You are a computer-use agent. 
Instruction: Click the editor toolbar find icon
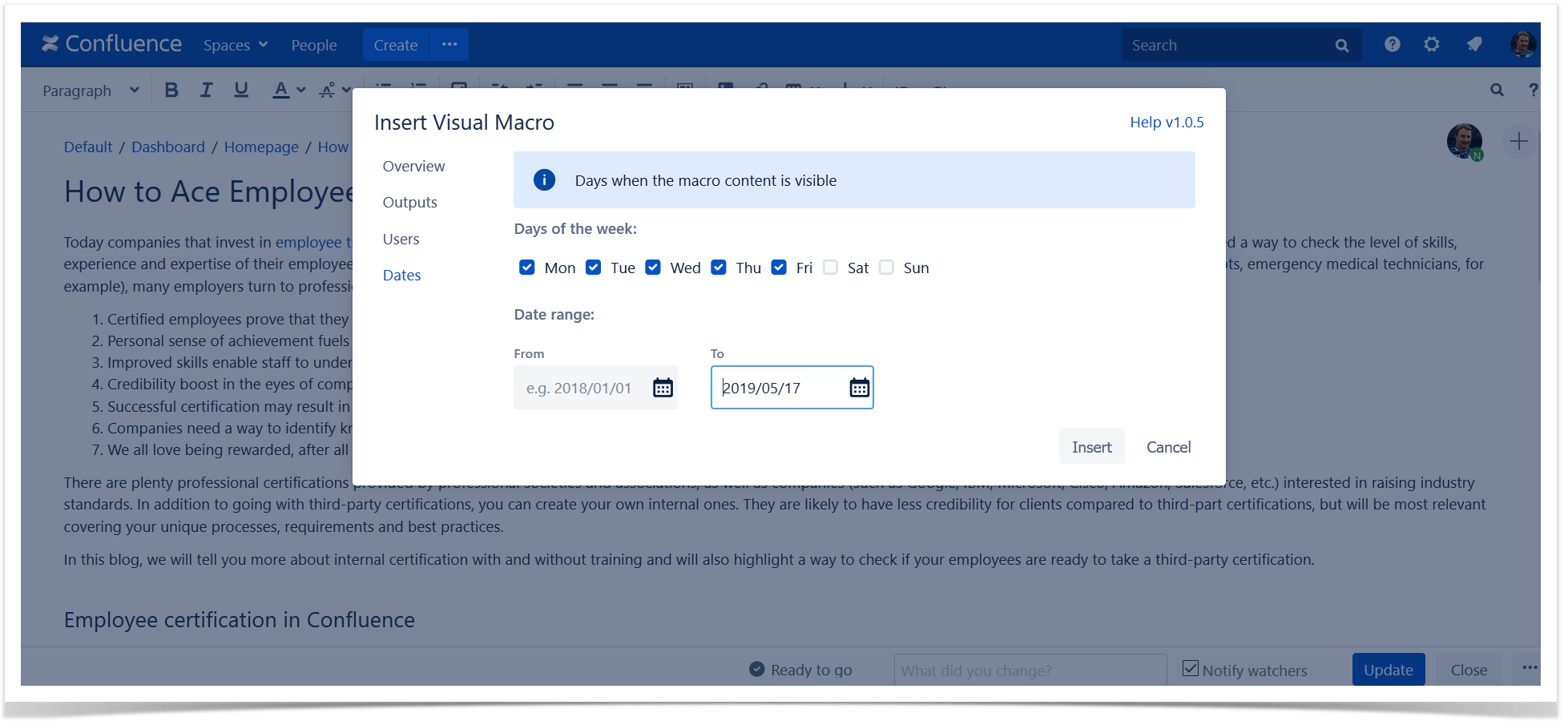pos(1497,90)
